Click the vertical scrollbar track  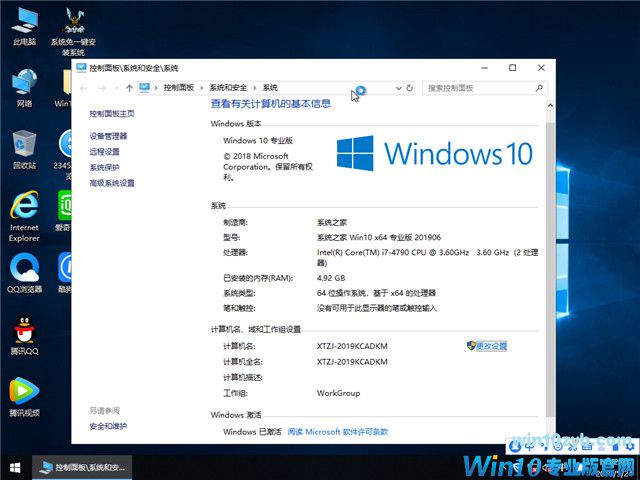[x=550, y=269]
